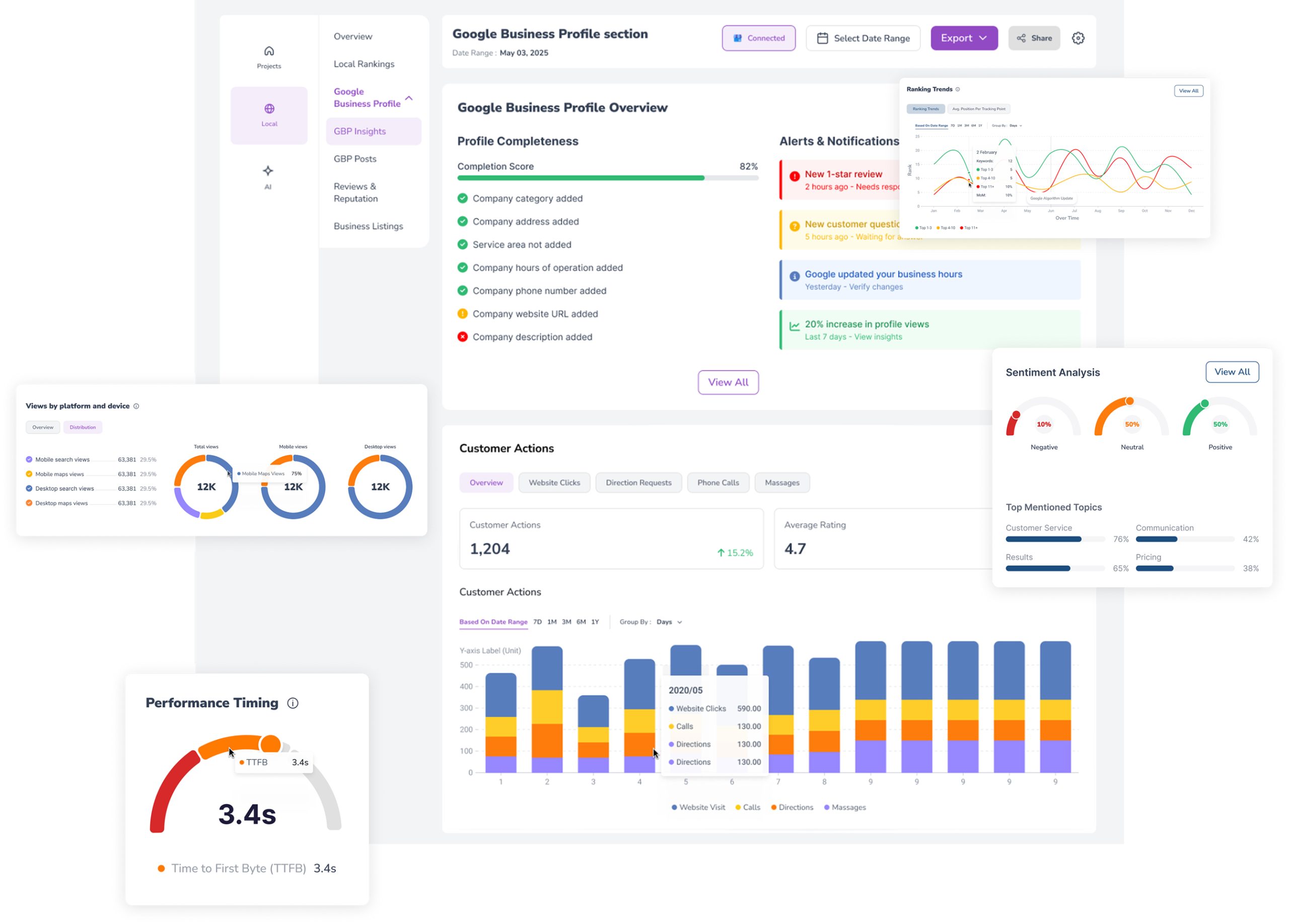This screenshot has height=924, width=1289.
Task: Open the AI sparkle icon
Action: (268, 171)
